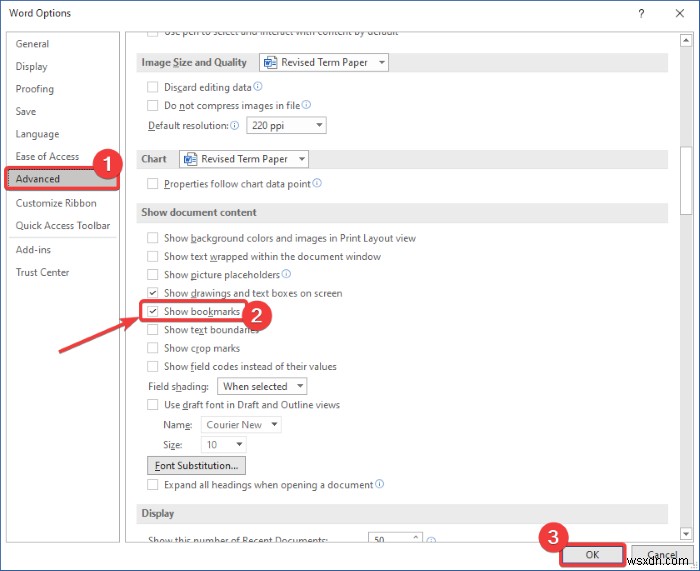Toggle Expand all headings when opening document
Viewport: 700px width, 571px height.
coord(153,484)
